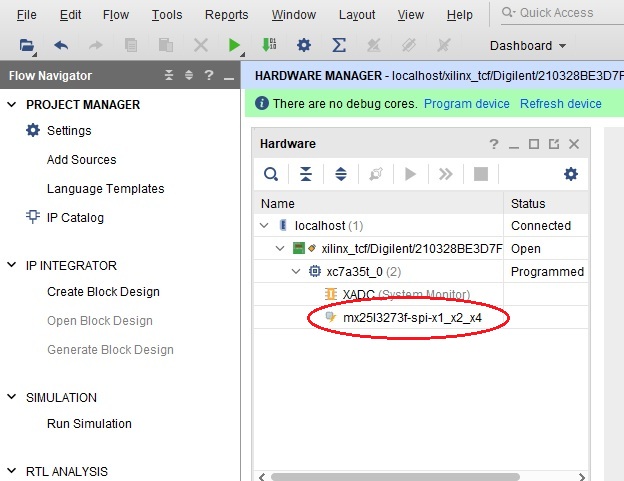Collapse the localhost tree node
The image size is (624, 481).
pyautogui.click(x=265, y=226)
